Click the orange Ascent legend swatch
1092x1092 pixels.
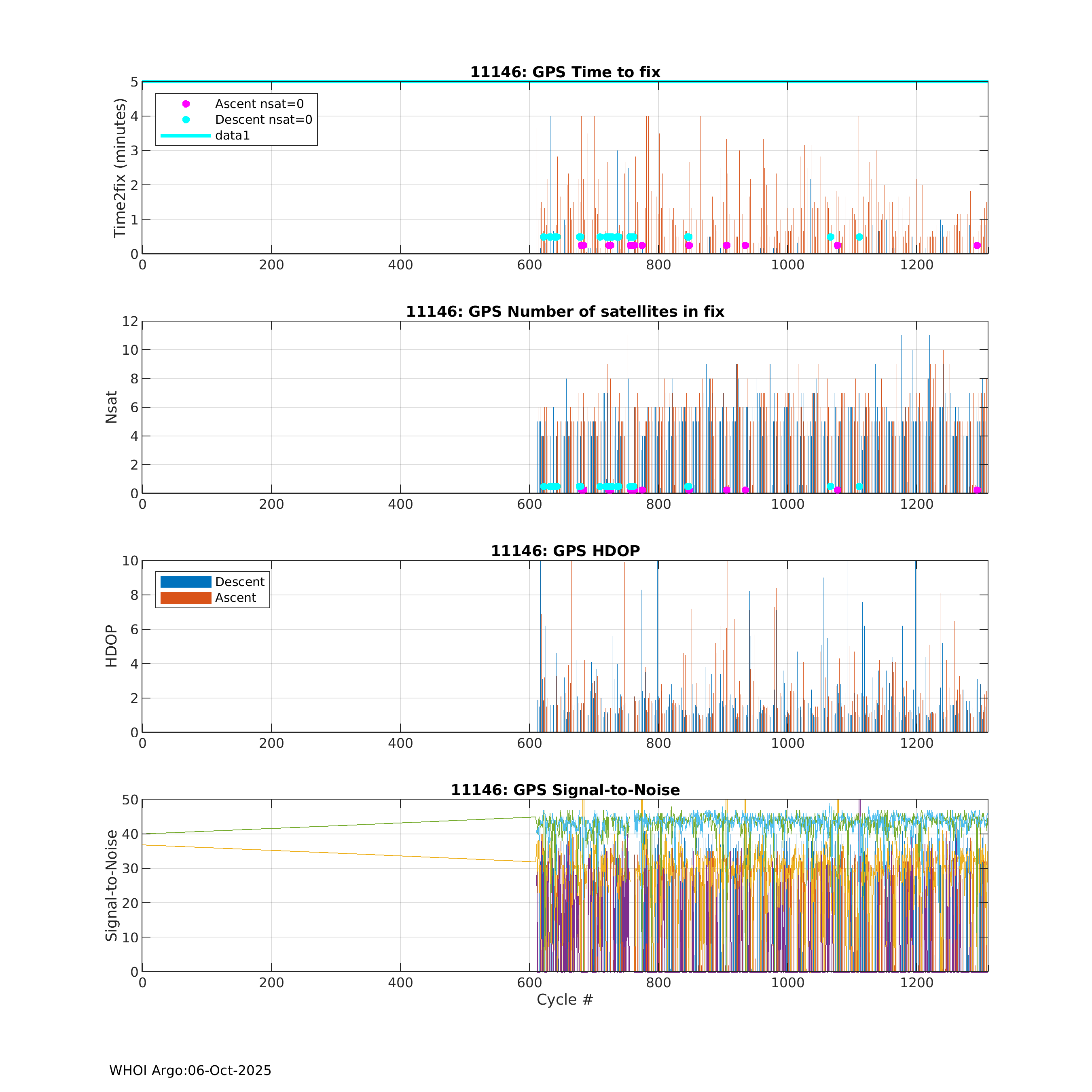186,598
